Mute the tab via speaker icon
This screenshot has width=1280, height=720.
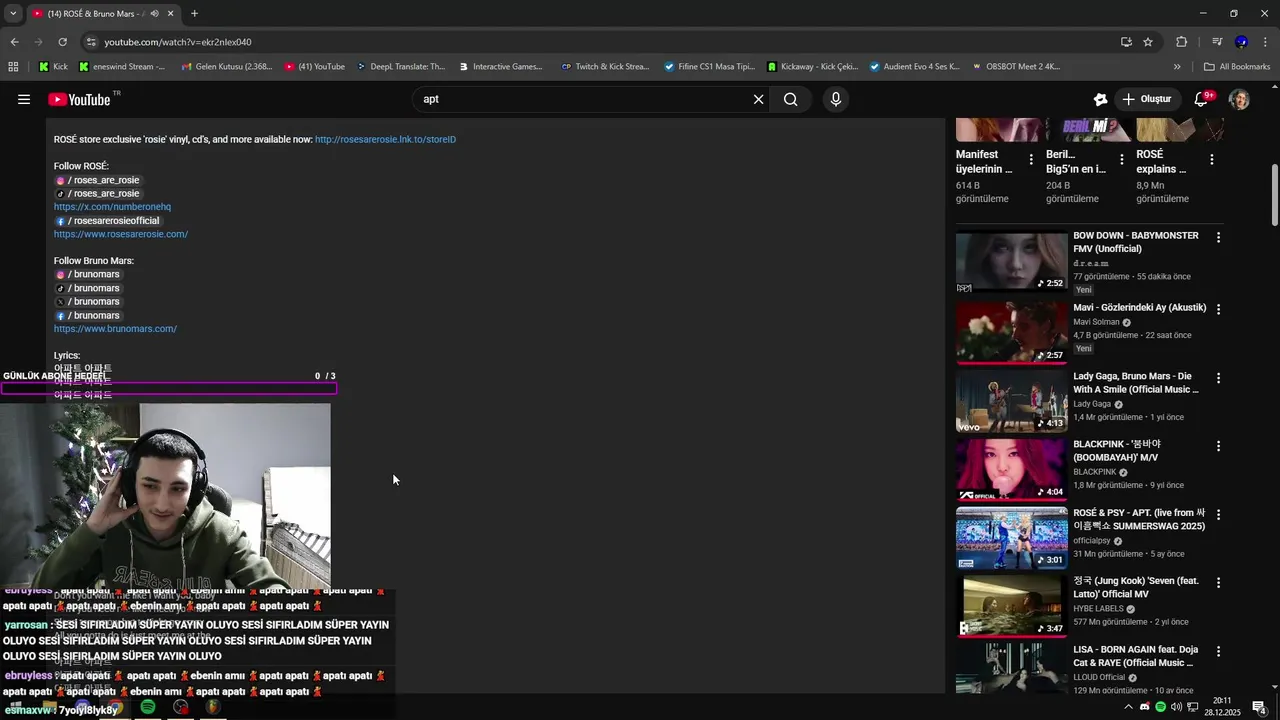154,14
